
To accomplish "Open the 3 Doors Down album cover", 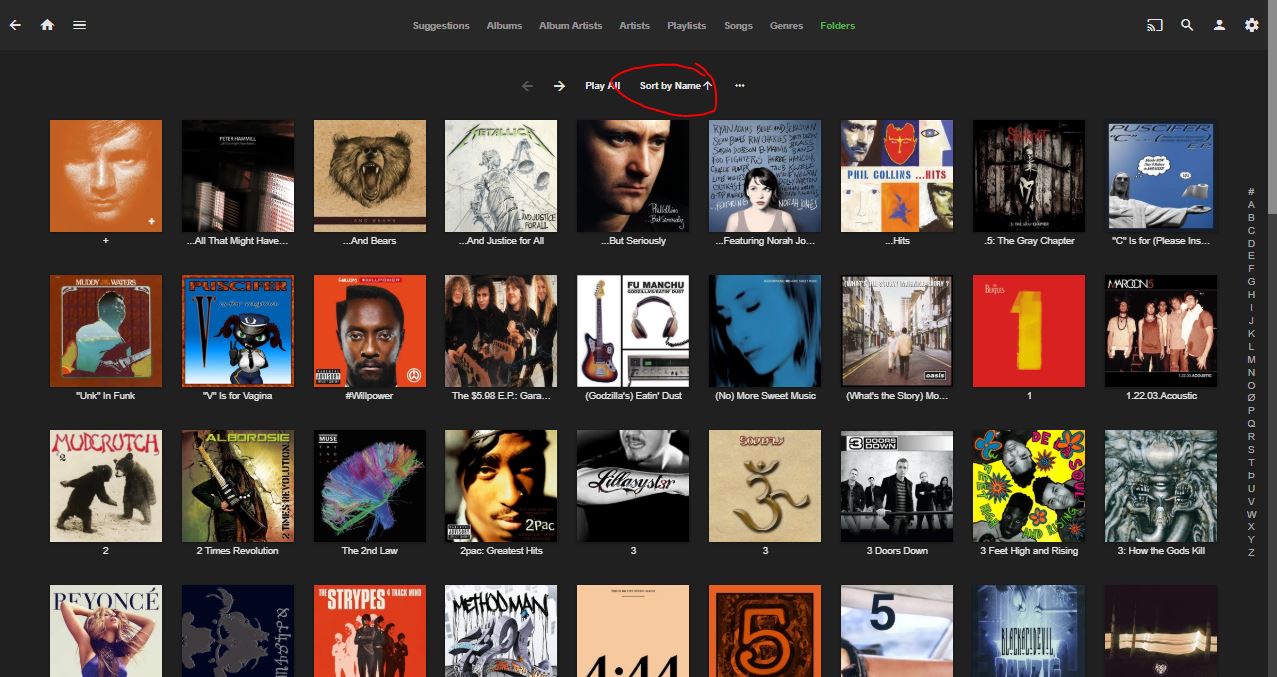I will click(897, 486).
